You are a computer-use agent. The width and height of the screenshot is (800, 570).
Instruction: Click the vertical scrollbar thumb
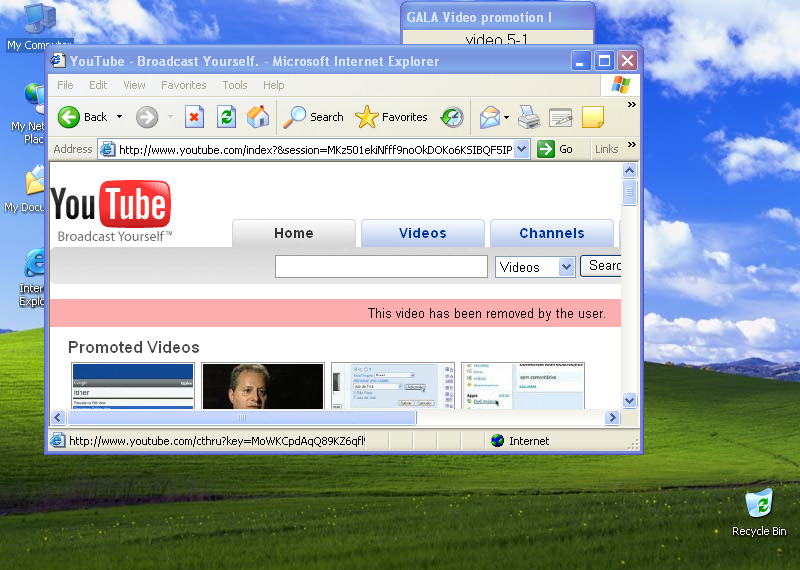tap(630, 192)
